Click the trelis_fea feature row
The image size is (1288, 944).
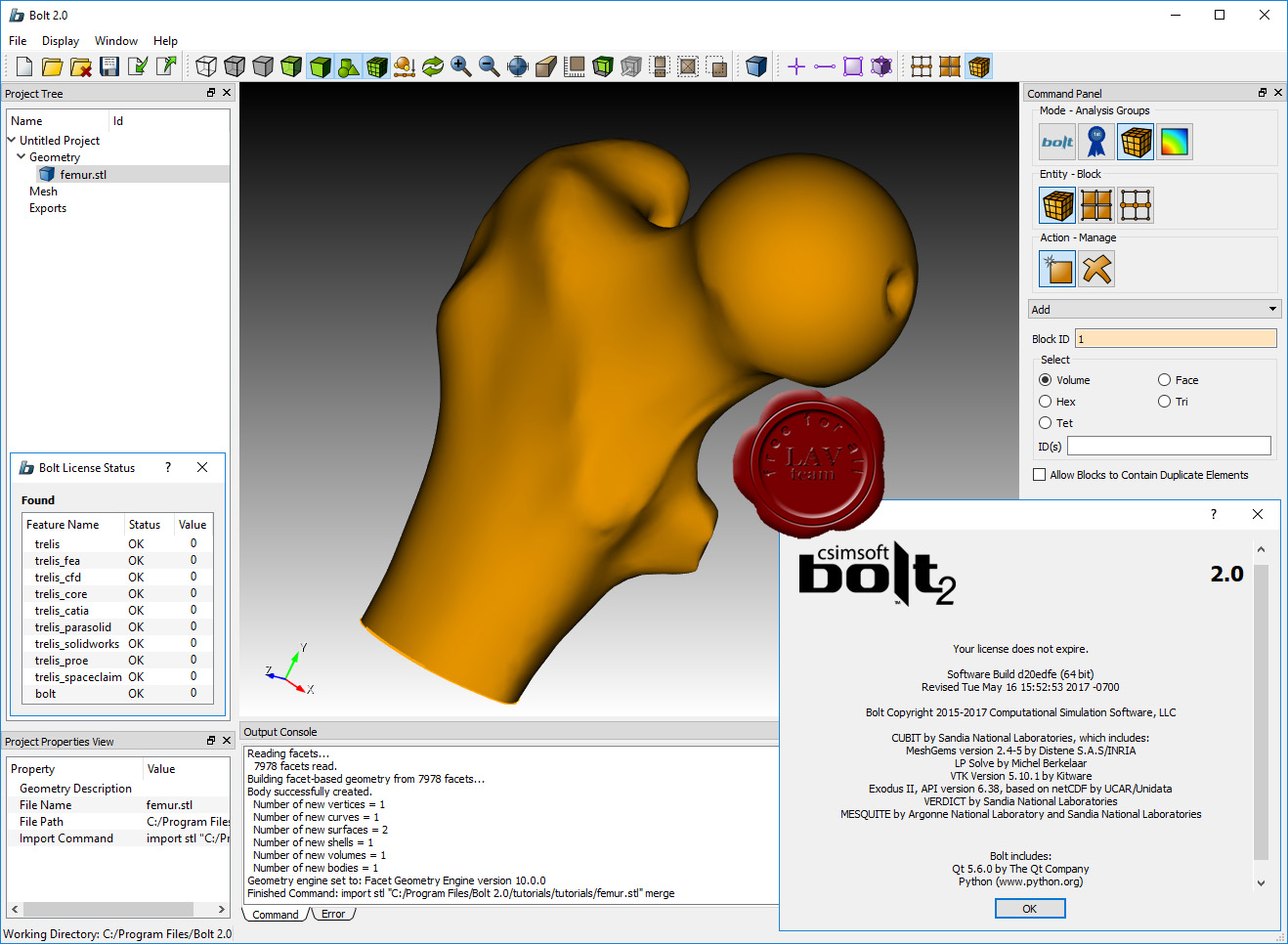pyautogui.click(x=117, y=560)
